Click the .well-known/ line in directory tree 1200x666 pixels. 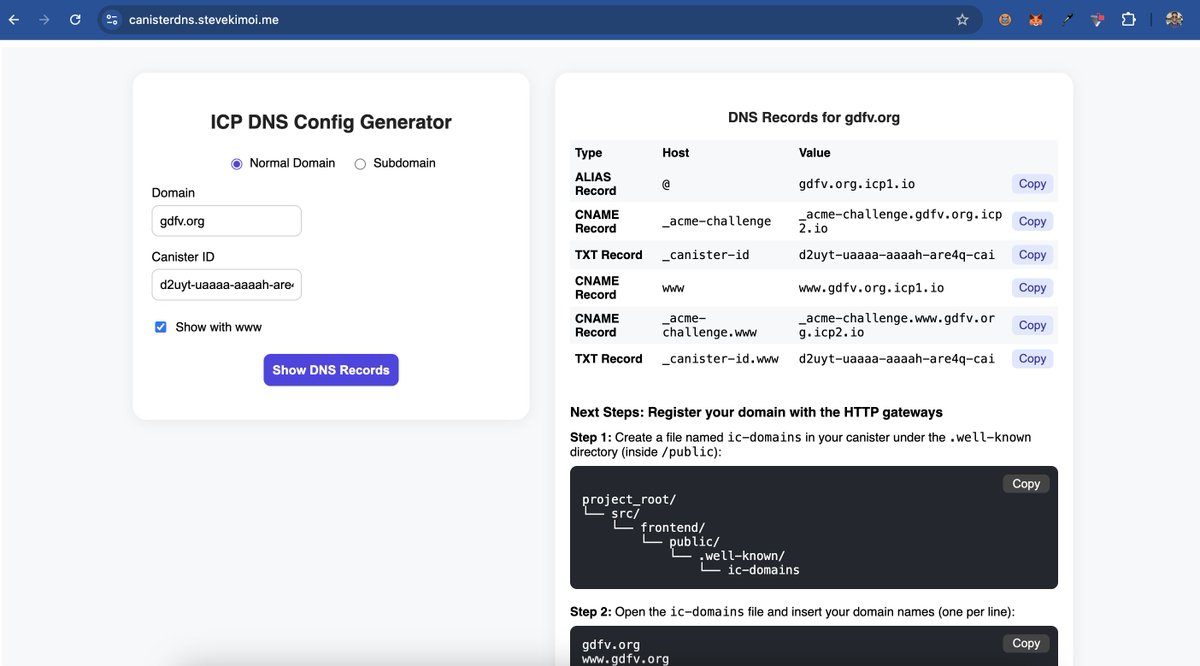tap(741, 556)
